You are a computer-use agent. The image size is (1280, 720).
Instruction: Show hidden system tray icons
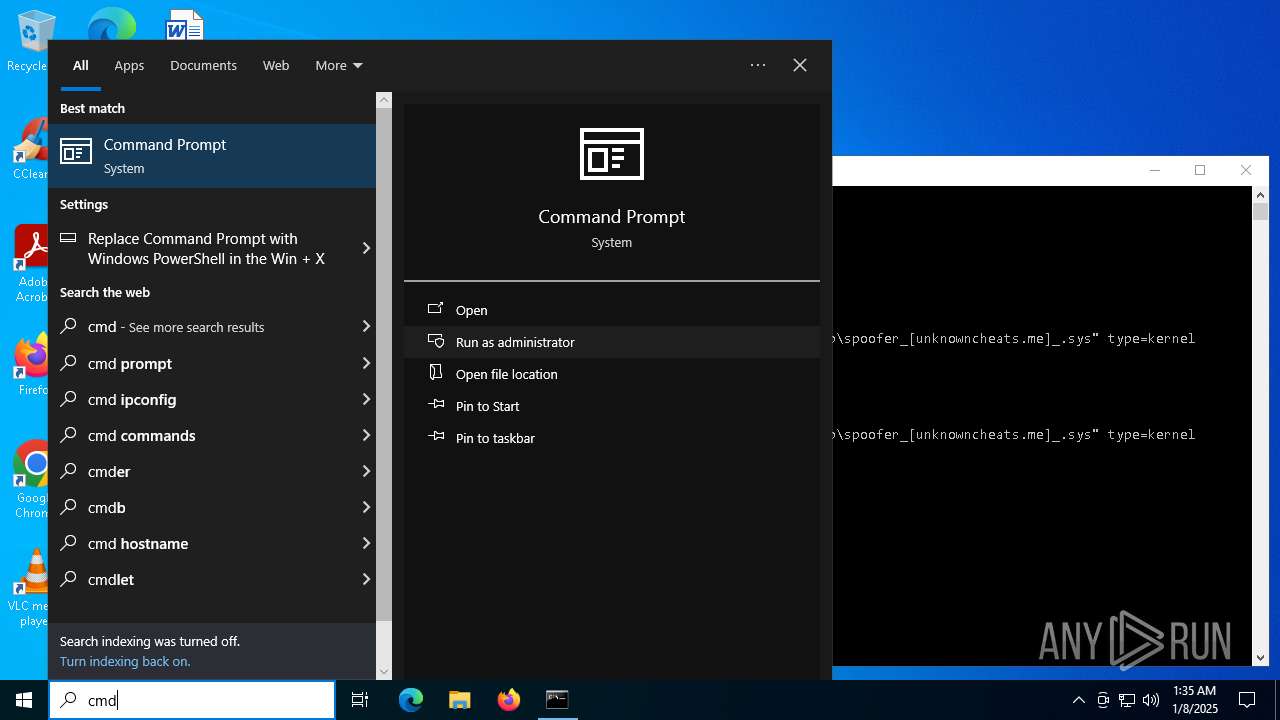pos(1078,700)
